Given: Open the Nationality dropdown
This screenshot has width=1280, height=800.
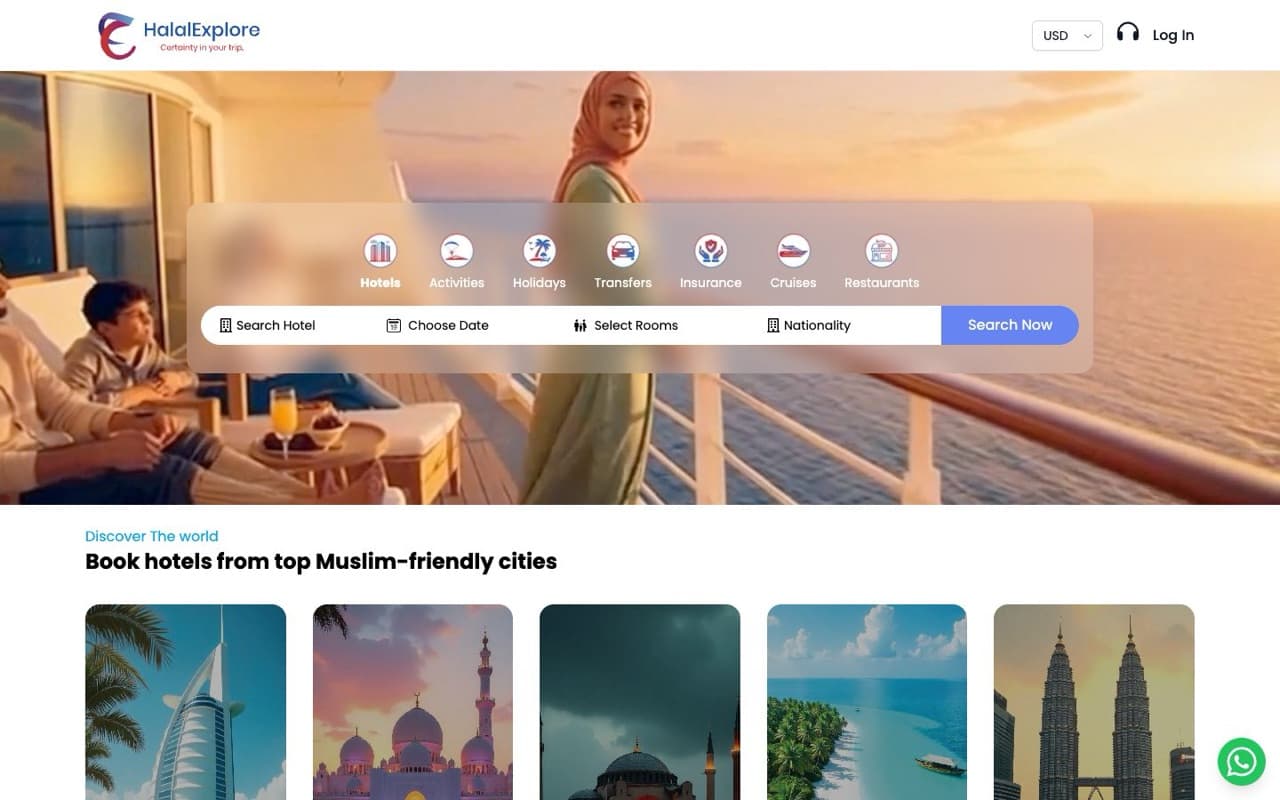Looking at the screenshot, I should (845, 325).
